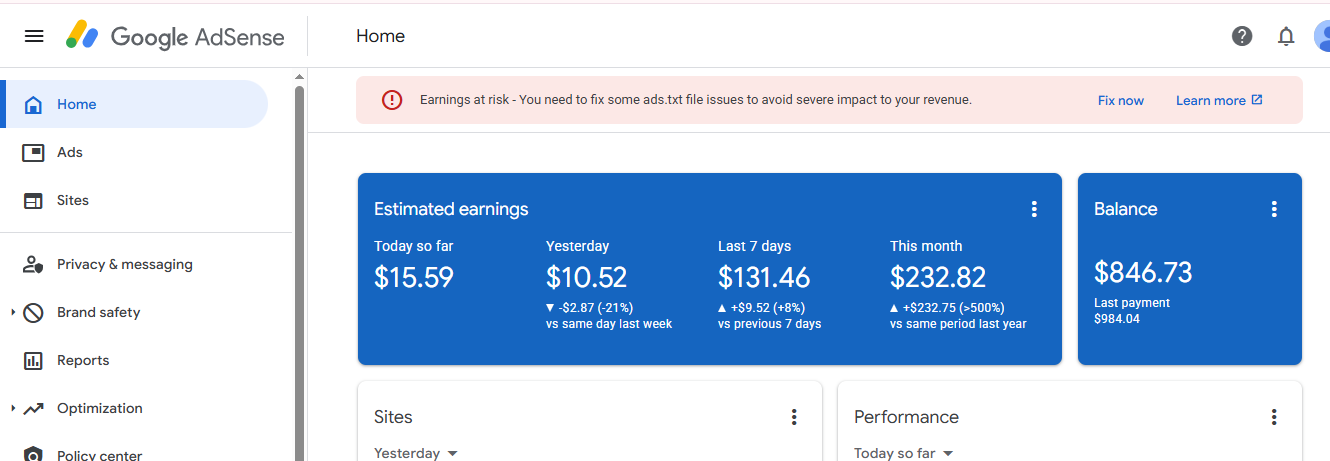
Task: Open Balance card three-dot menu
Action: click(1274, 209)
